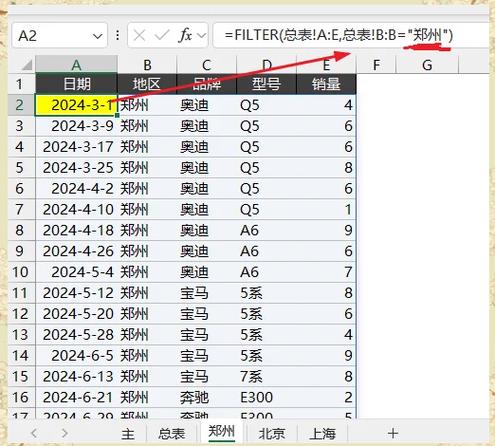Click inside the FILTER formula text
495x446 pixels.
click(x=339, y=35)
